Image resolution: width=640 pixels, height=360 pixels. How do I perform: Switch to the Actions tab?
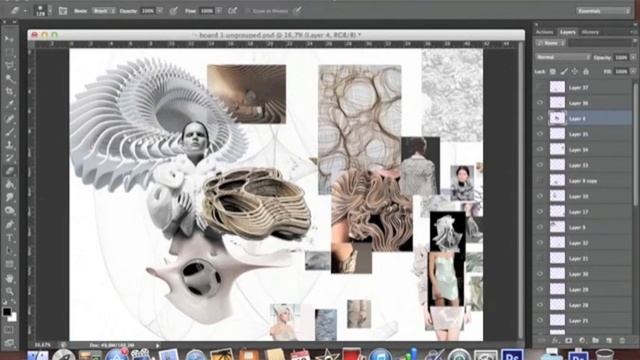544,32
